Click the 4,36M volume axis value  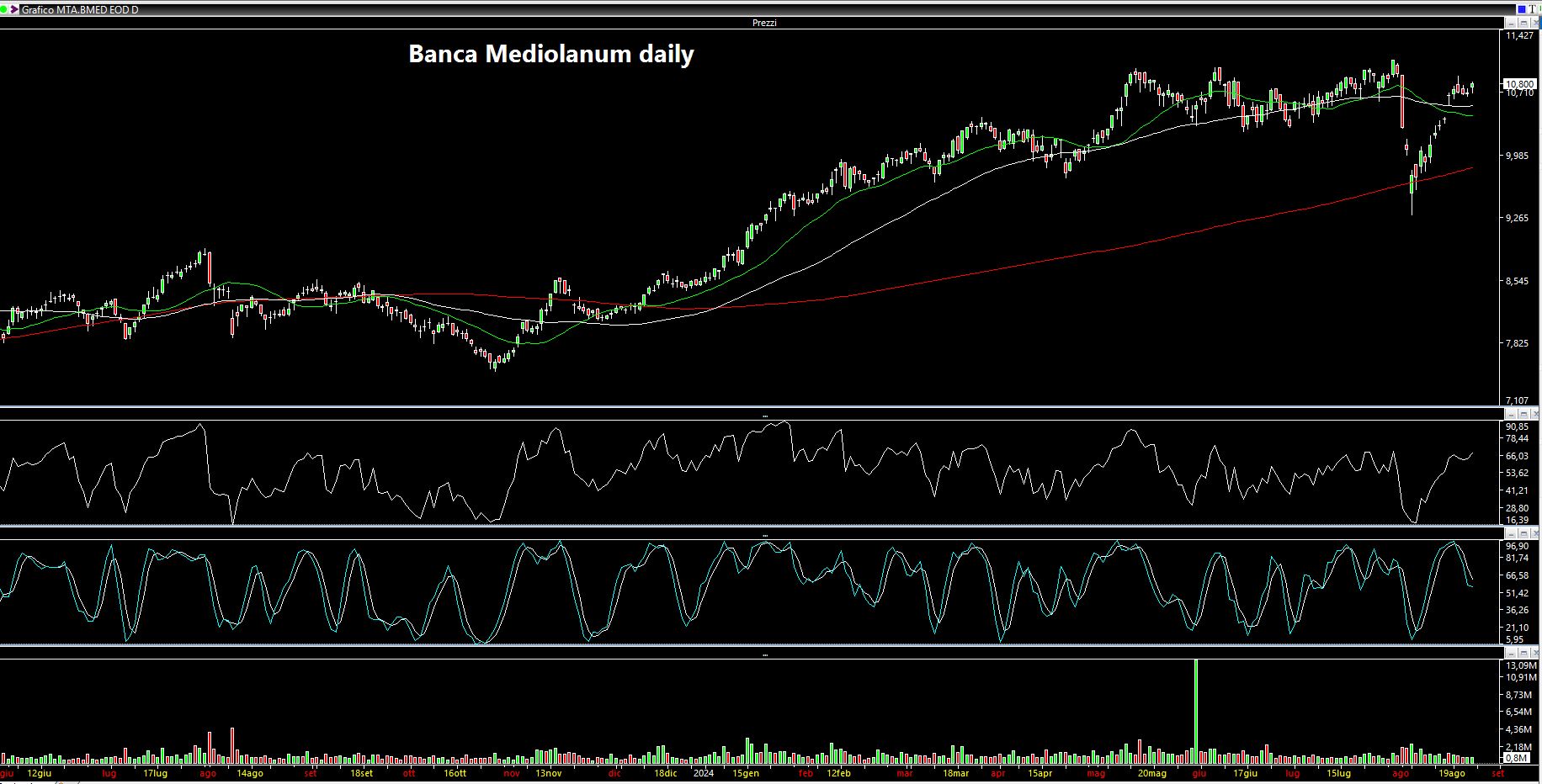pyautogui.click(x=1518, y=729)
